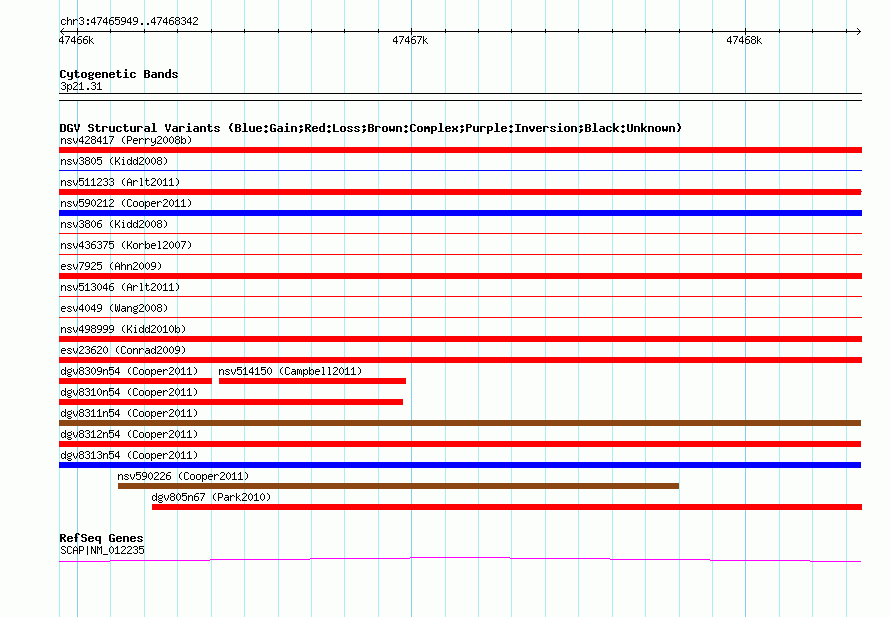Open the dgv805n67 (Park2010) label
This screenshot has height=617, width=890.
(211, 497)
